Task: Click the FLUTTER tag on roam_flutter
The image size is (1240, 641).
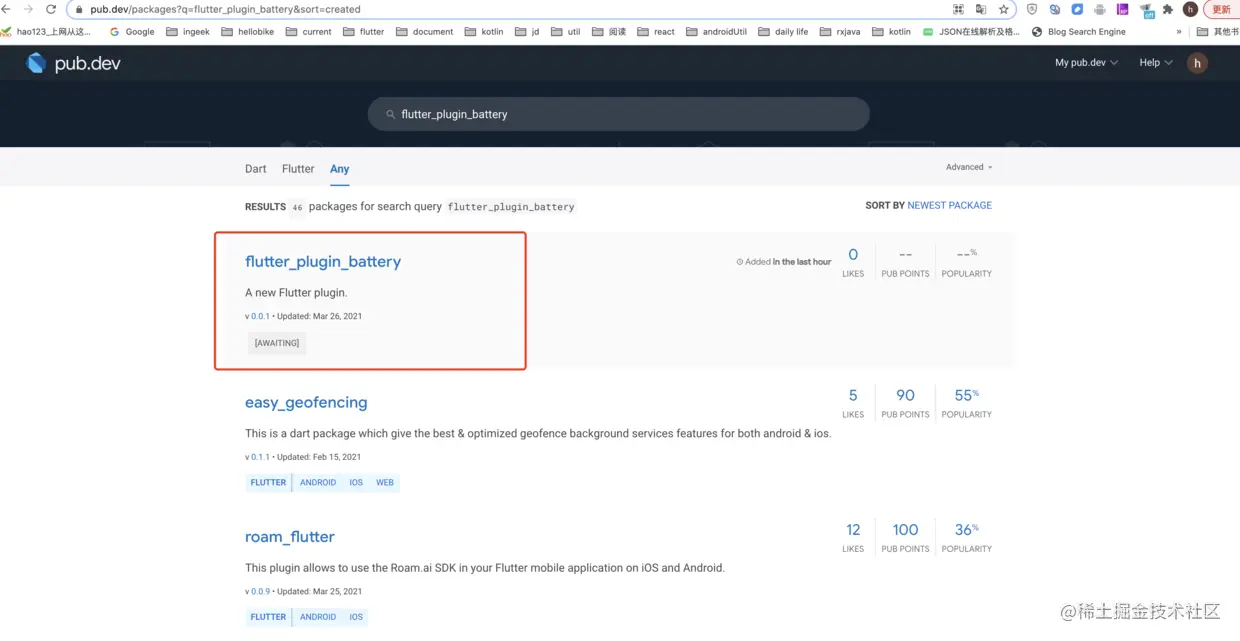Action: pyautogui.click(x=268, y=617)
